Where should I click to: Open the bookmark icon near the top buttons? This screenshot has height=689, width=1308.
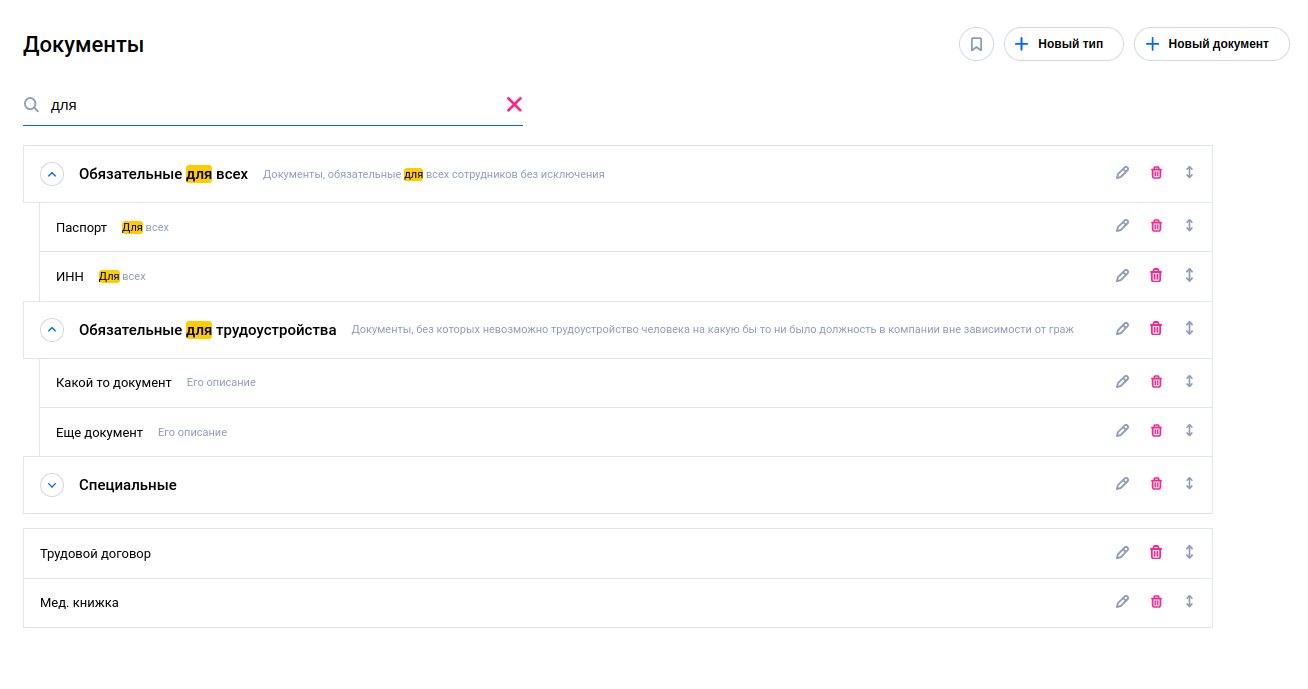pyautogui.click(x=976, y=44)
